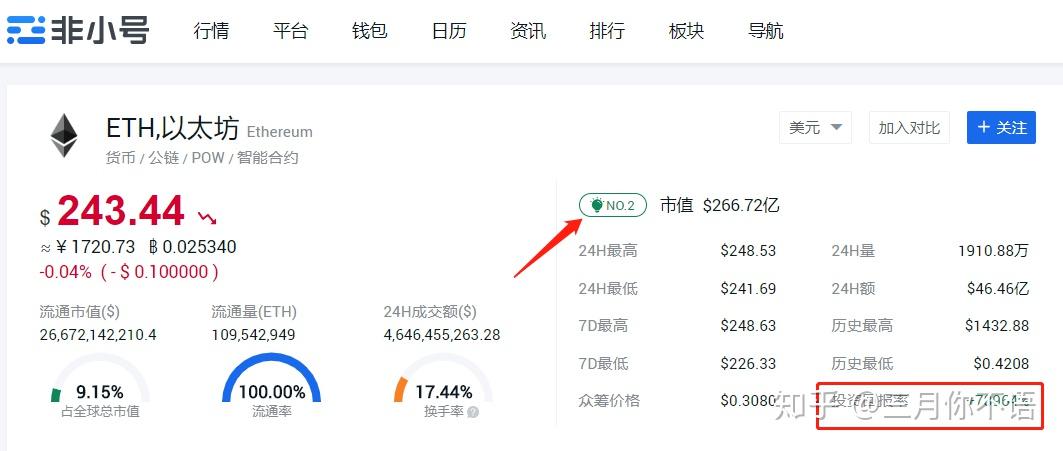Click the 货币 tag link
The height and width of the screenshot is (451, 1063).
121,158
